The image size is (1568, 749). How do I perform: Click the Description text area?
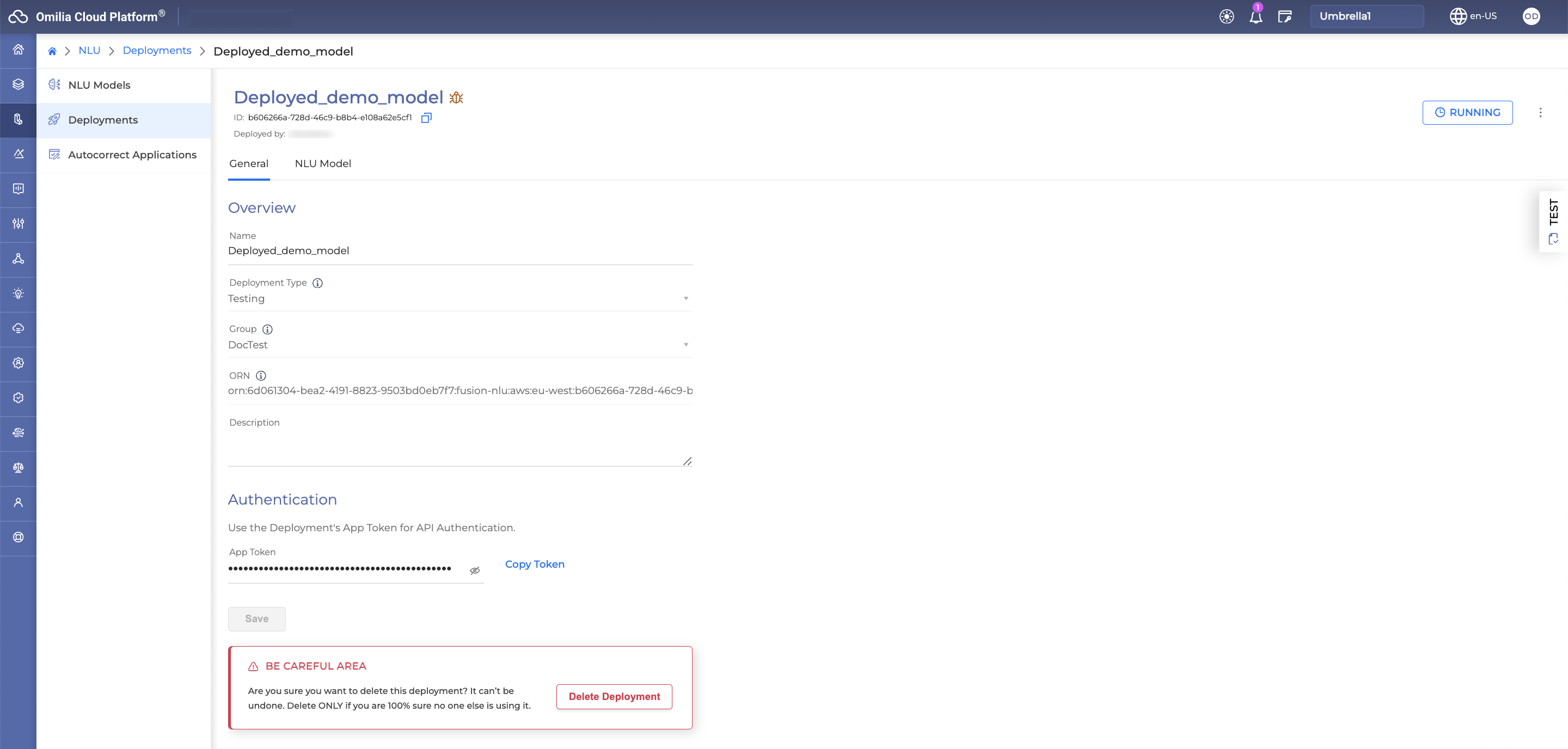[x=460, y=448]
